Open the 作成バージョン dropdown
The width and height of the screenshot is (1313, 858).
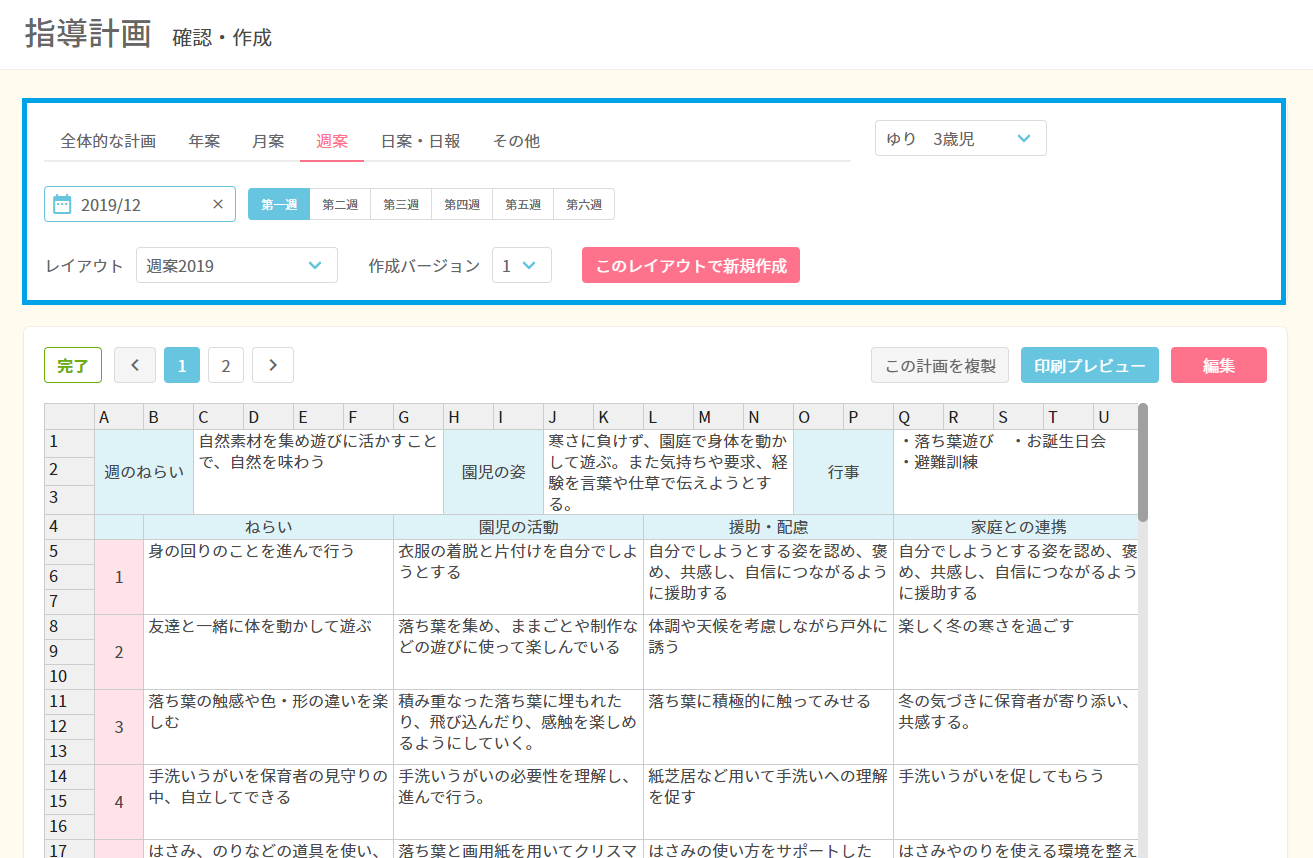(x=522, y=265)
